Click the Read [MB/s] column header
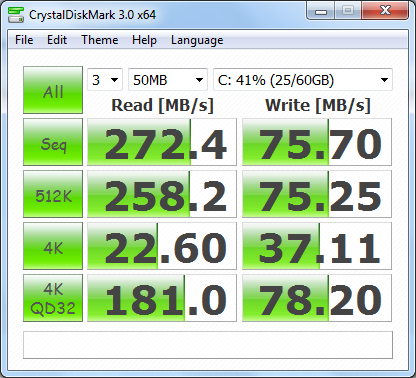The width and height of the screenshot is (416, 378). click(x=162, y=105)
